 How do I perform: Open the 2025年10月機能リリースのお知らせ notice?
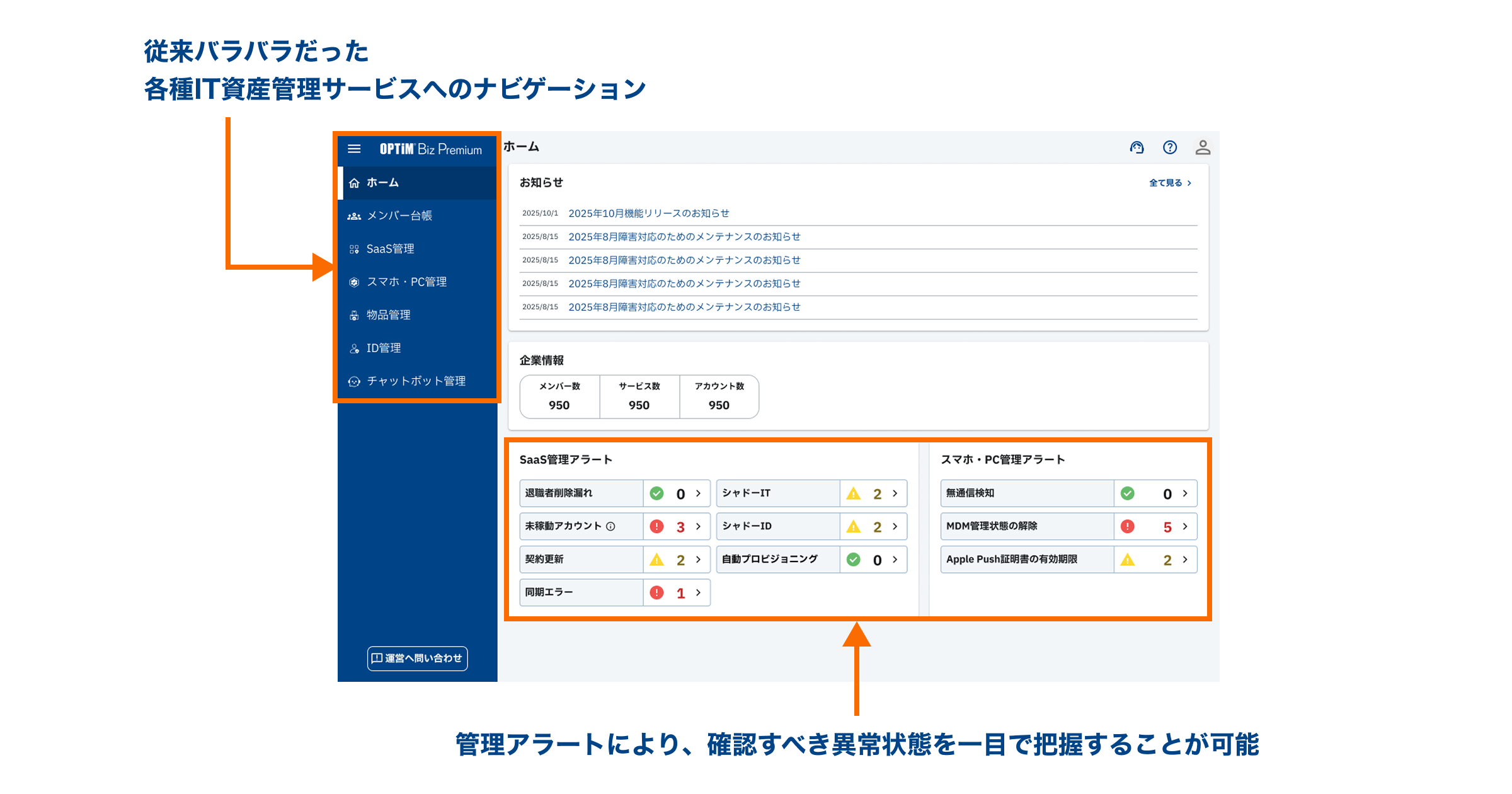(648, 214)
